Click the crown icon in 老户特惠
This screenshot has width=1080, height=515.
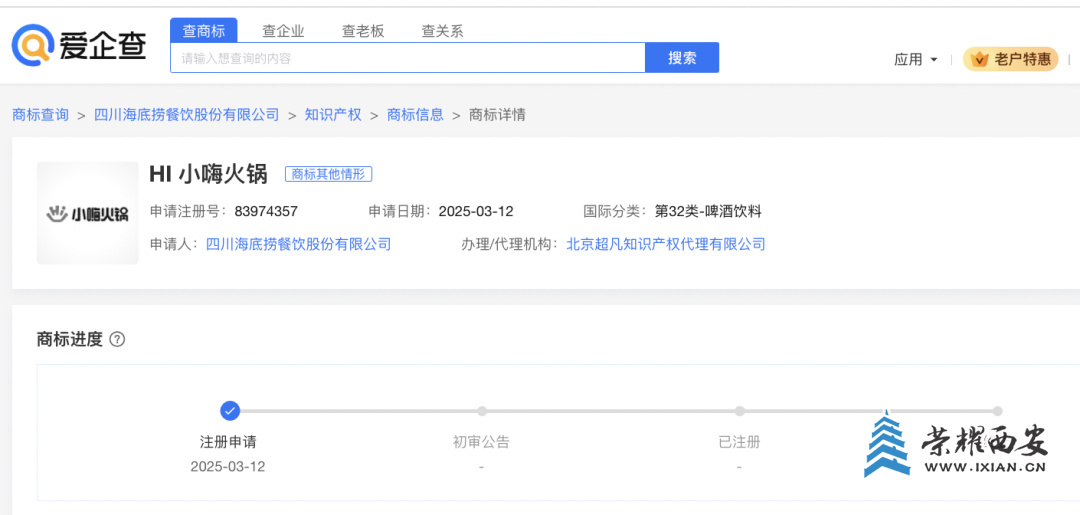tap(979, 59)
